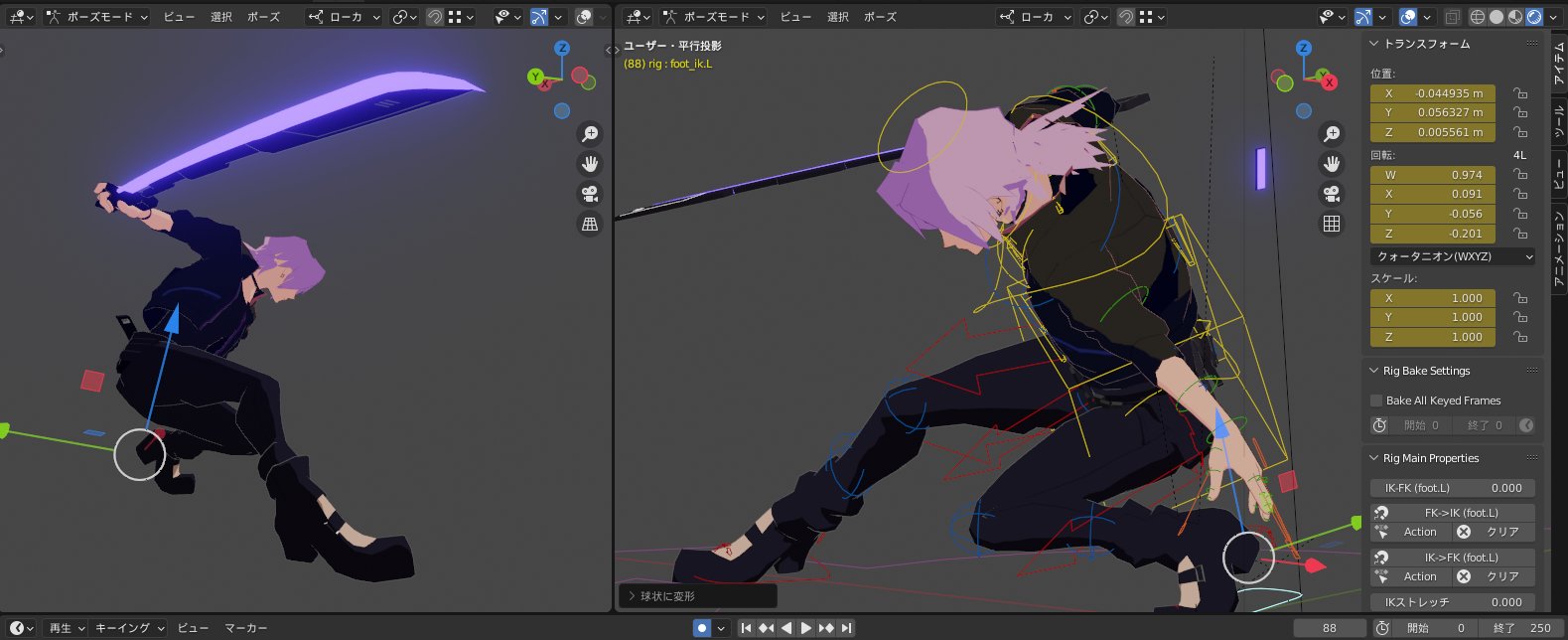
Task: Open shading options dropdown arrow
Action: tap(1555, 17)
